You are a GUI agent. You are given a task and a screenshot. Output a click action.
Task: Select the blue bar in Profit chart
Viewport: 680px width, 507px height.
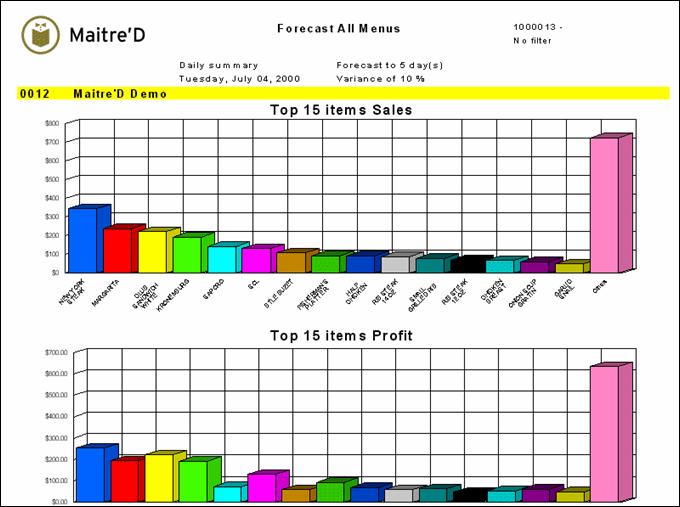(x=90, y=474)
